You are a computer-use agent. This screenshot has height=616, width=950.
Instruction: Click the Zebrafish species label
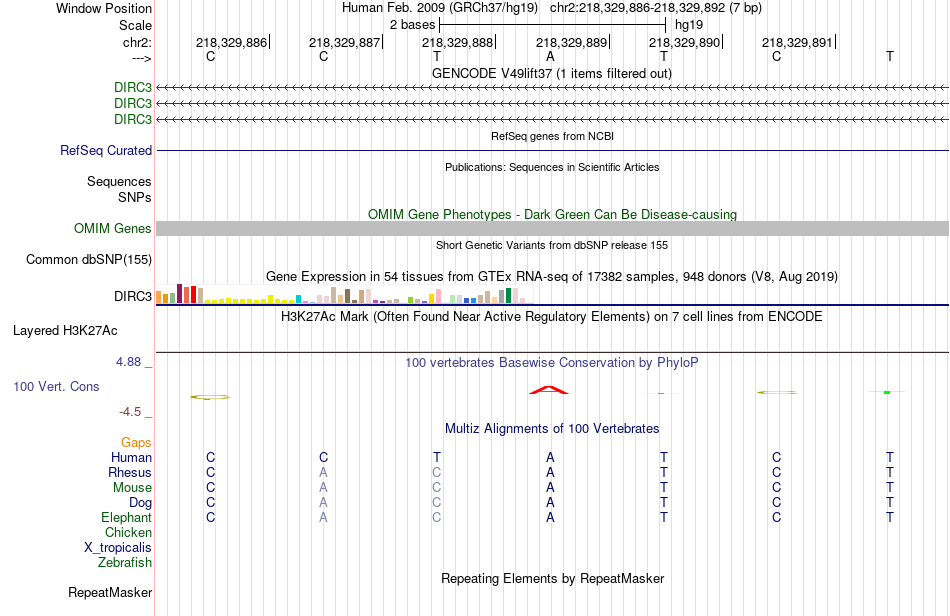pos(125,563)
